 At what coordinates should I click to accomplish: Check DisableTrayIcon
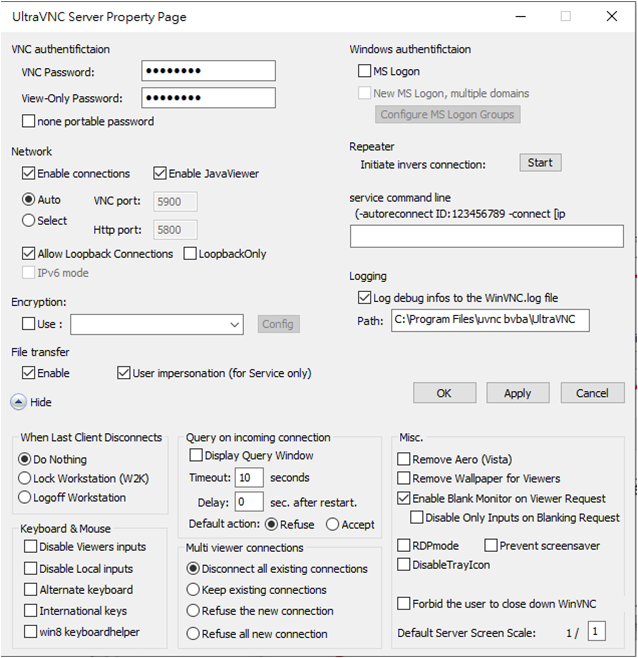click(404, 564)
